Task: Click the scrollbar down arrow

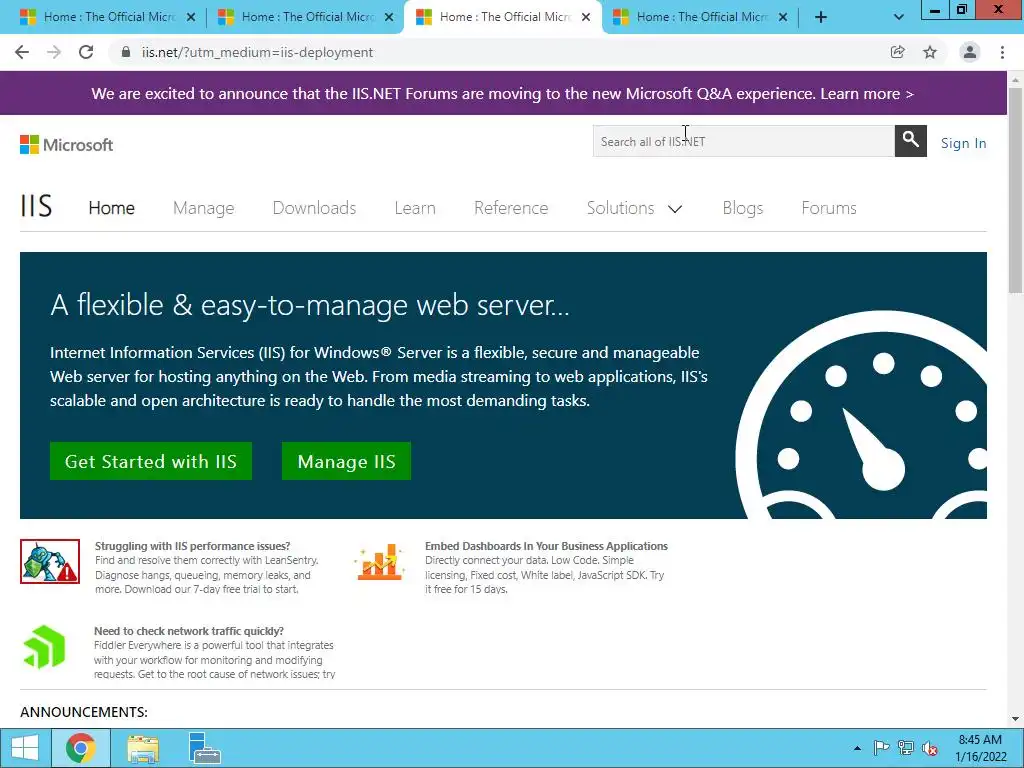Action: [1016, 719]
